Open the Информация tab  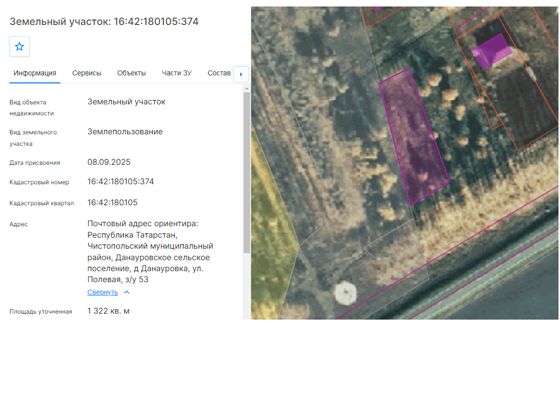point(35,73)
